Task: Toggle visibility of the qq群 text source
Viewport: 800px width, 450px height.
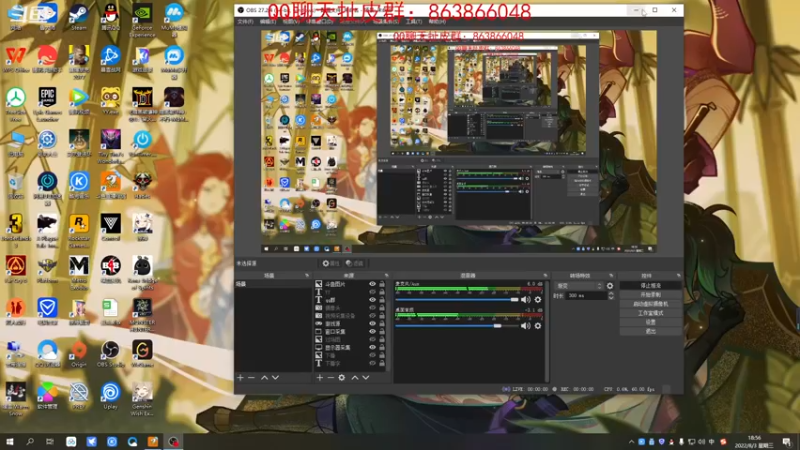Action: click(x=372, y=299)
